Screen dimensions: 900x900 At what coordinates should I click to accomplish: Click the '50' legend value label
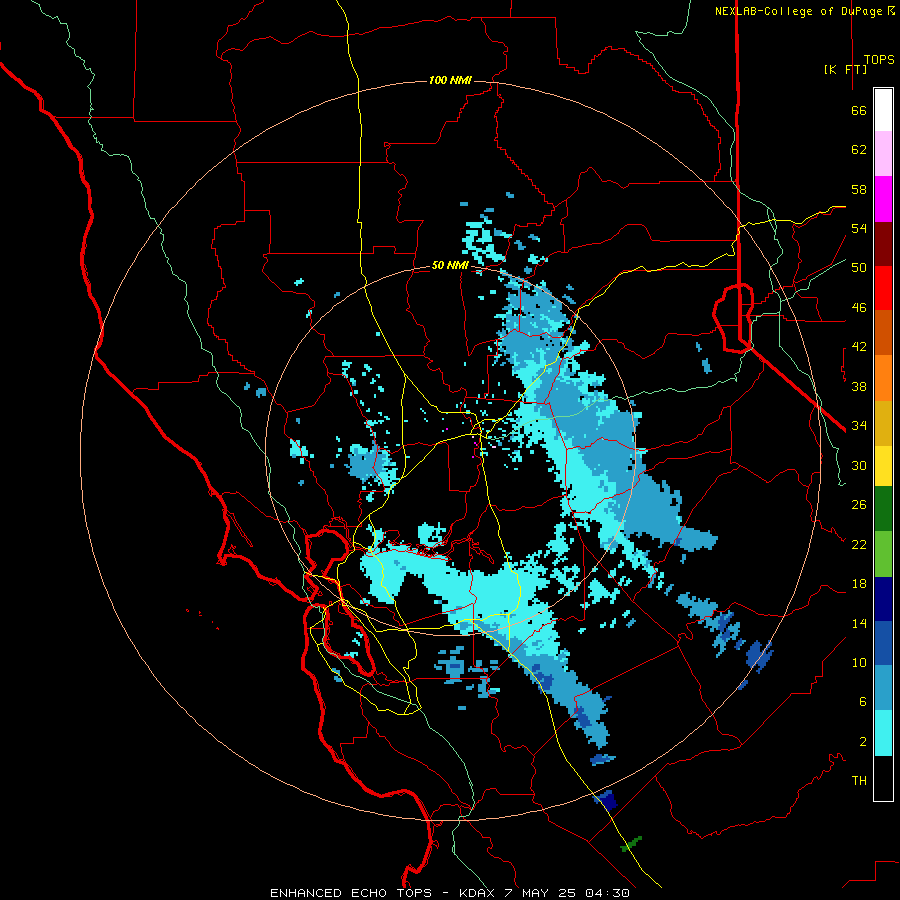tap(858, 267)
